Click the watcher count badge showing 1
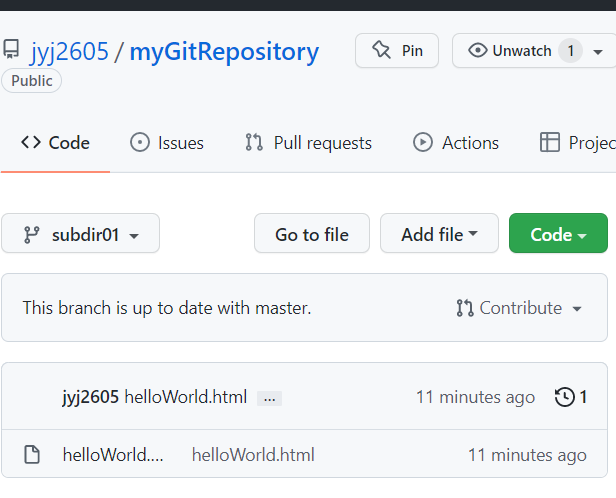Image resolution: width=616 pixels, height=498 pixels. [570, 50]
